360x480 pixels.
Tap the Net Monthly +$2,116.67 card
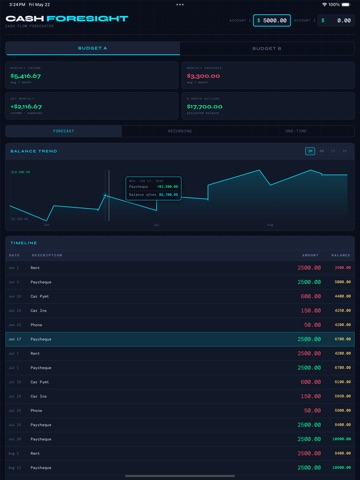[92, 106]
